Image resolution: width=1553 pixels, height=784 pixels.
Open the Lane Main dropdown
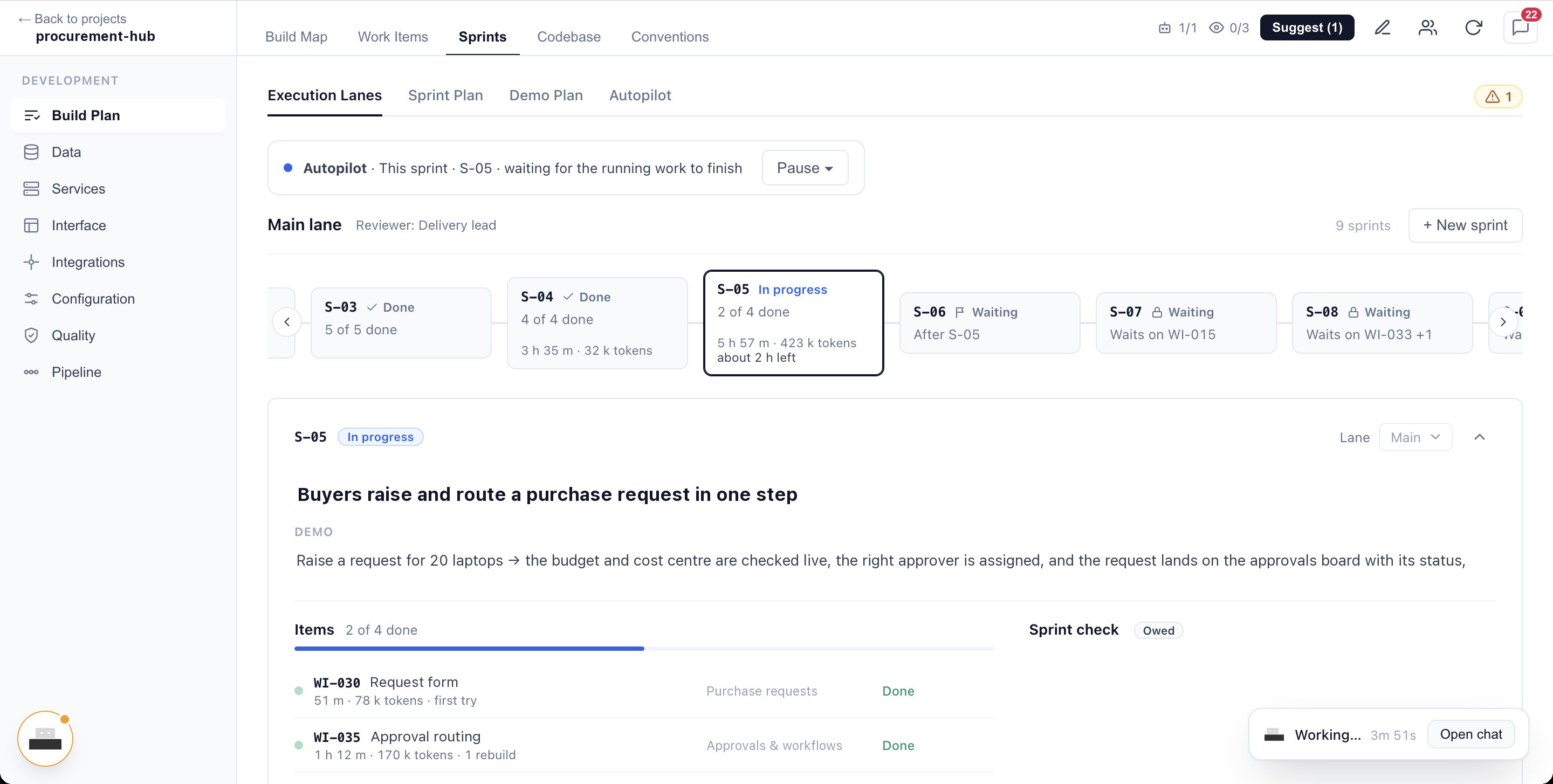click(x=1415, y=437)
